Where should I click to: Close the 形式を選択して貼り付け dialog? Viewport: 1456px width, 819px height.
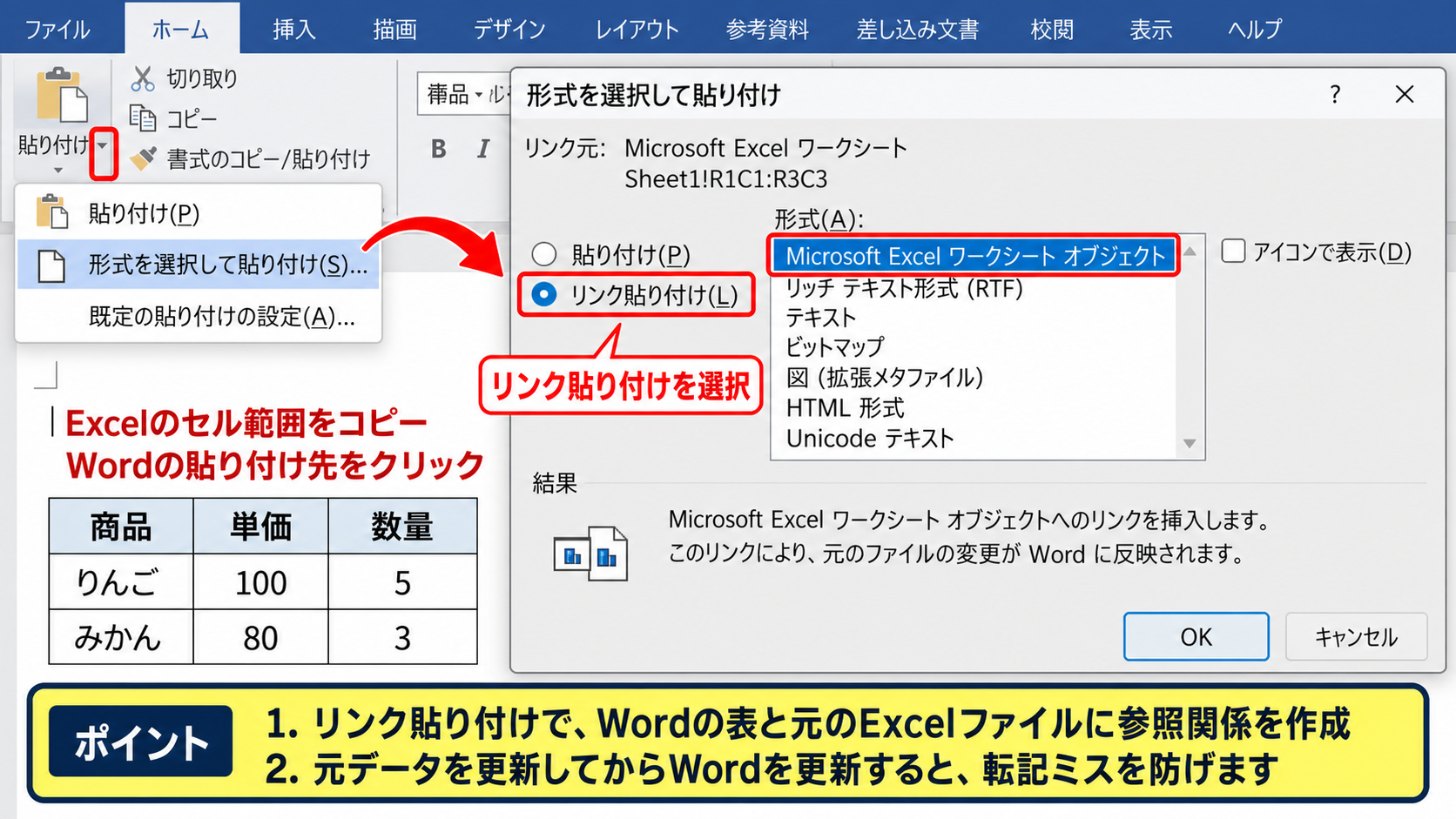click(1404, 94)
